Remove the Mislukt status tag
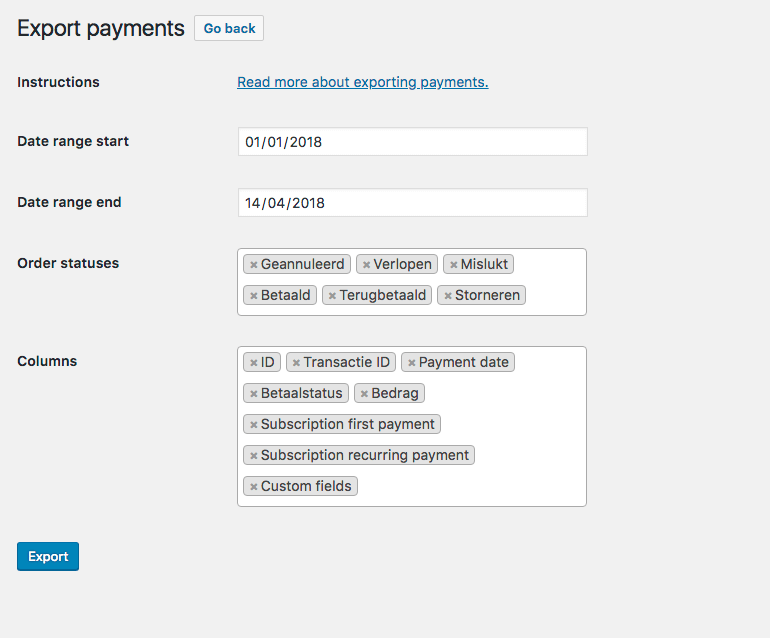 (x=453, y=265)
